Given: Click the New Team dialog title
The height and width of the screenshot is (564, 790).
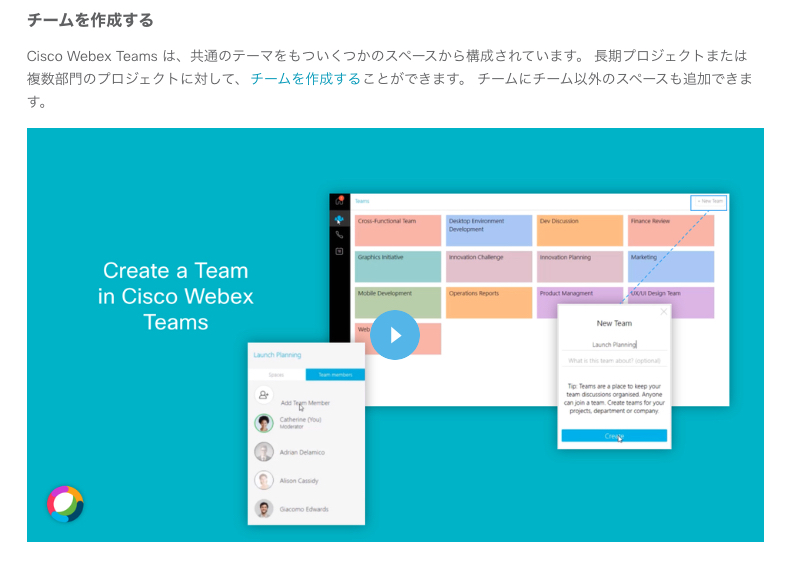Looking at the screenshot, I should [x=614, y=323].
